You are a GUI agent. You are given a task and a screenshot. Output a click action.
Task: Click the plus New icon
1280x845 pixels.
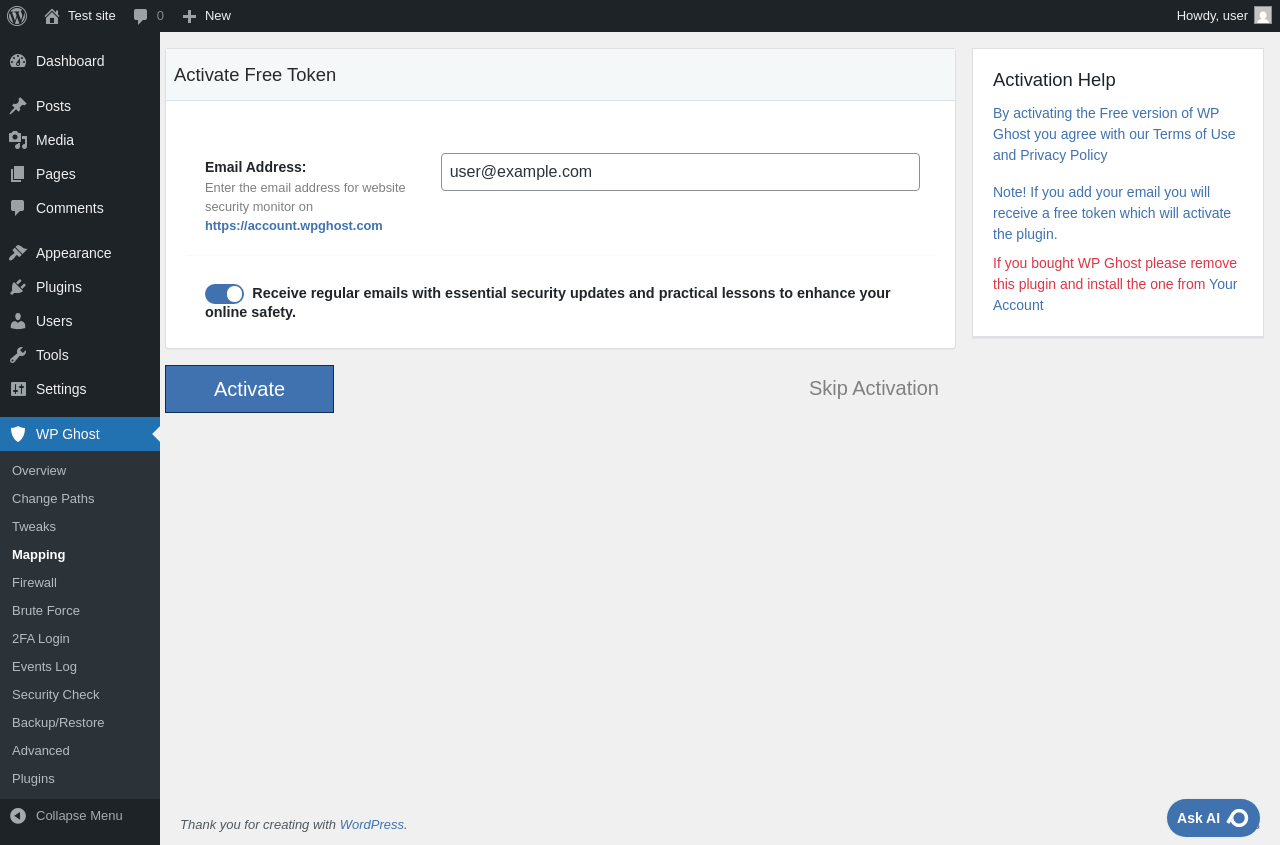pyautogui.click(x=189, y=16)
